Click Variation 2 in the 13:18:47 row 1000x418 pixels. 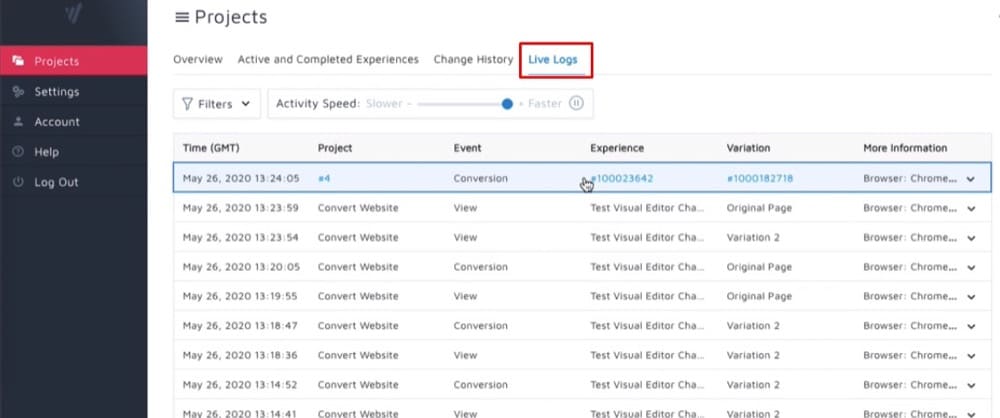[x=753, y=325]
